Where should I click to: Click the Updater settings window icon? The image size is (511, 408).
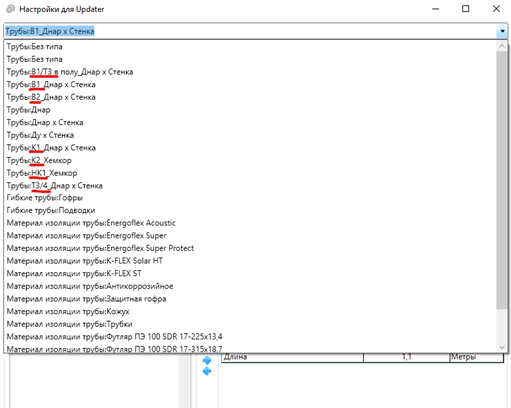(11, 9)
